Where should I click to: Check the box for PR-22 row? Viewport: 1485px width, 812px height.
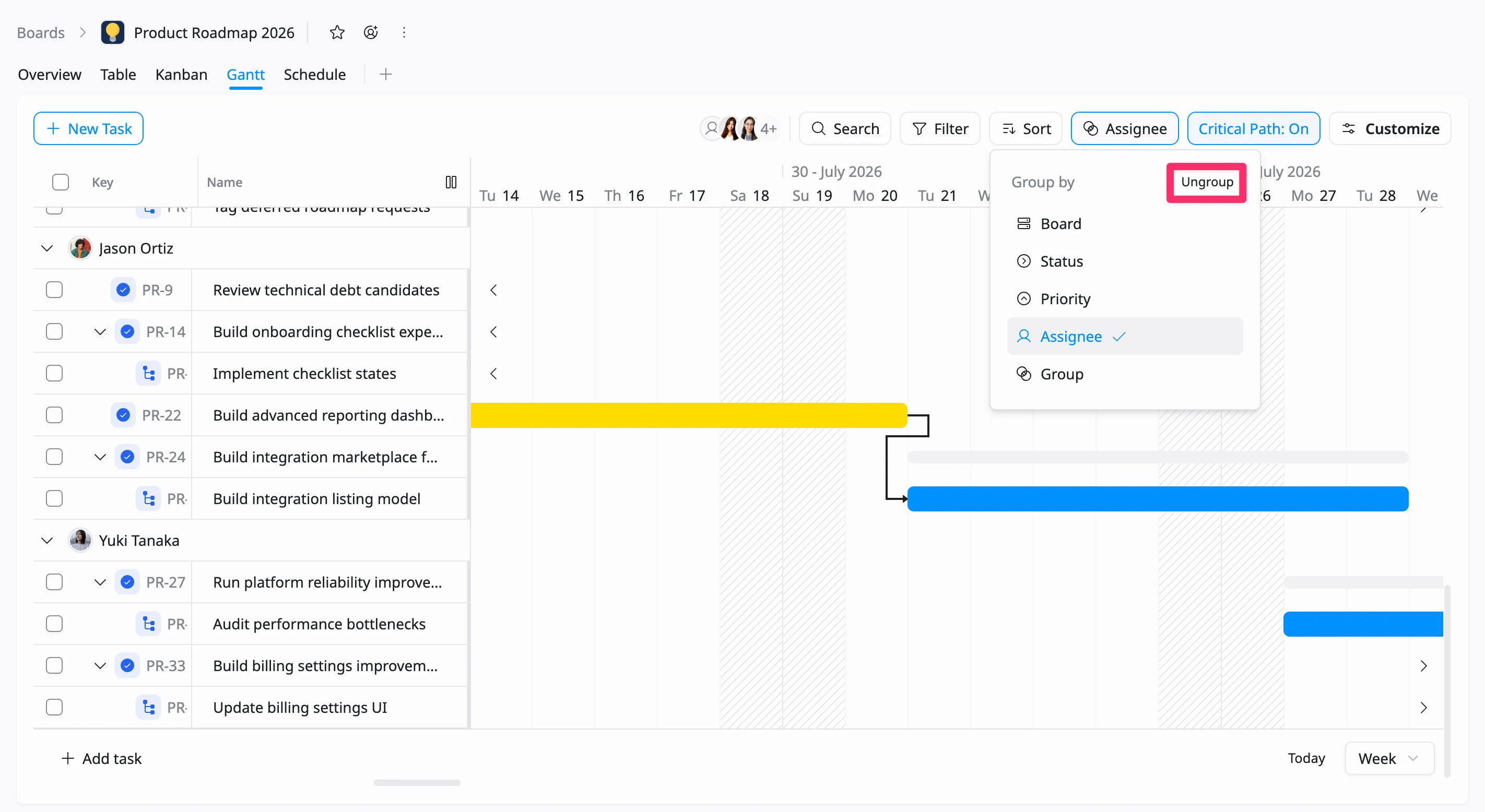pos(54,415)
